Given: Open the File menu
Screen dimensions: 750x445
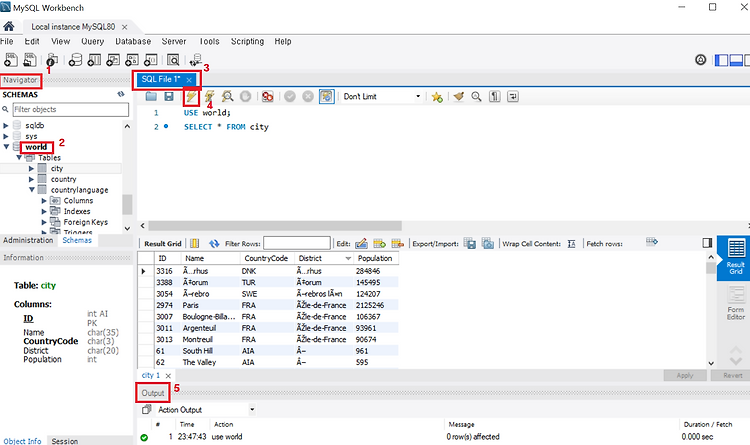Looking at the screenshot, I should point(7,41).
